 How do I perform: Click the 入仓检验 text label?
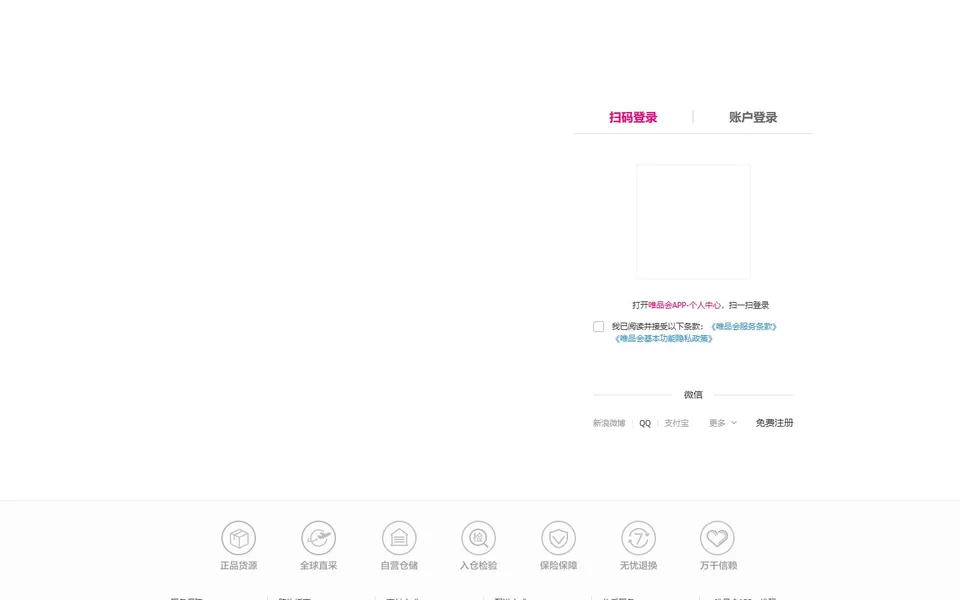pos(479,566)
